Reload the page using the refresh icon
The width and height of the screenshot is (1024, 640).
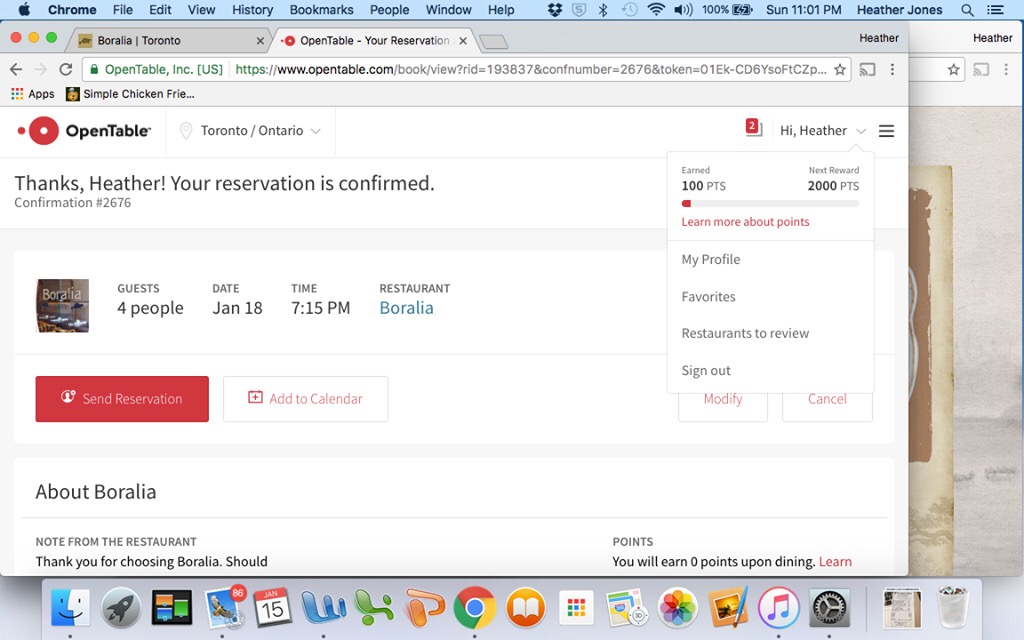(x=66, y=70)
